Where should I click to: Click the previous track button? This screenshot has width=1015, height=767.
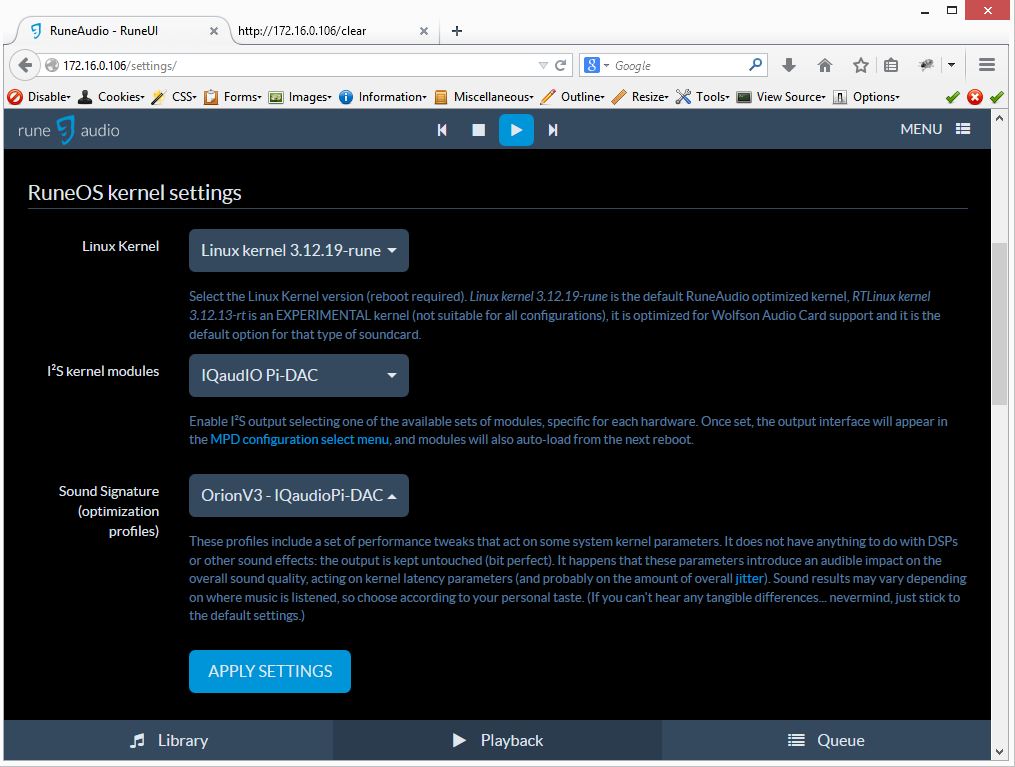click(x=442, y=130)
